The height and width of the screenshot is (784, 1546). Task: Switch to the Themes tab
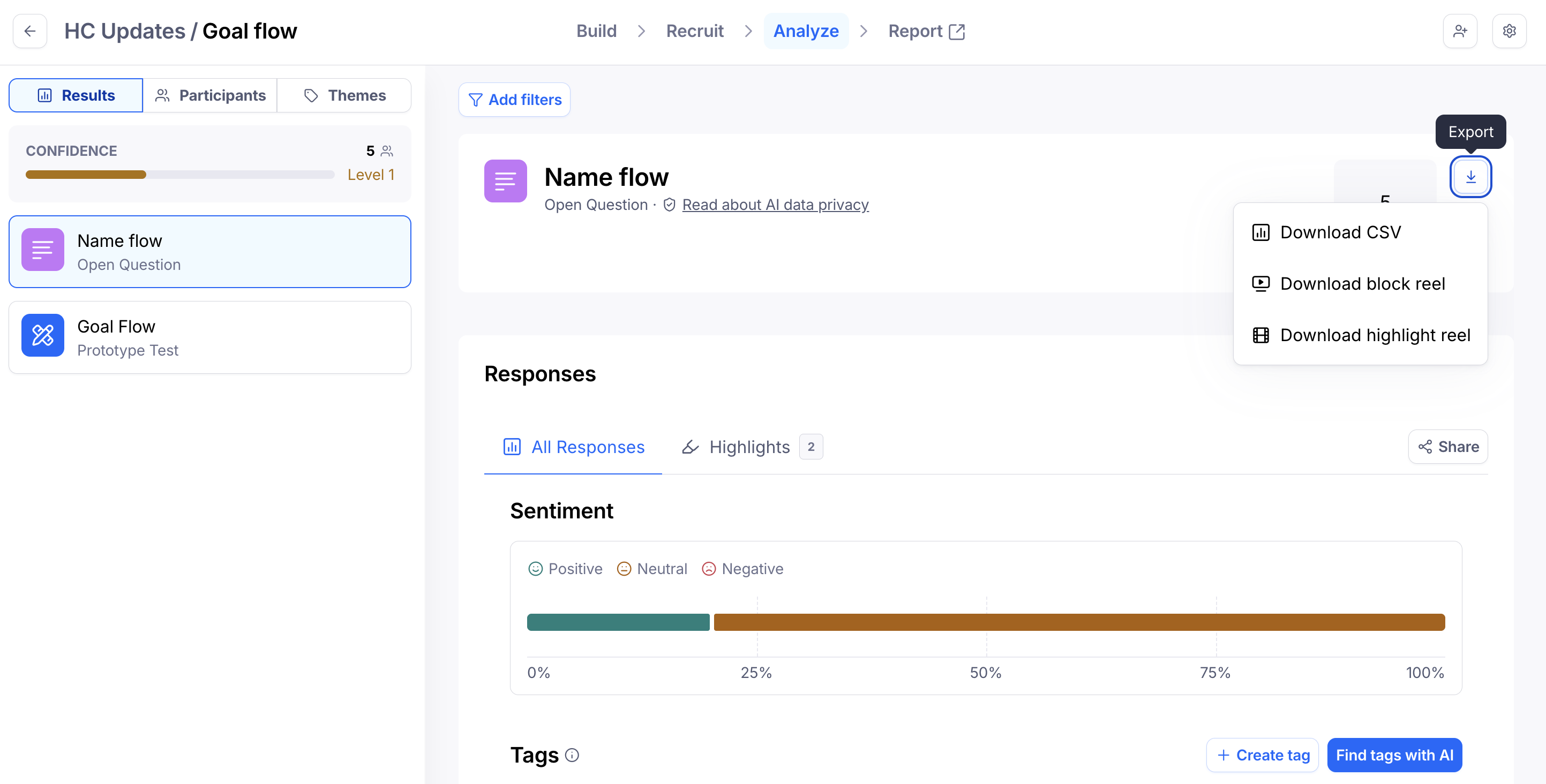[344, 95]
